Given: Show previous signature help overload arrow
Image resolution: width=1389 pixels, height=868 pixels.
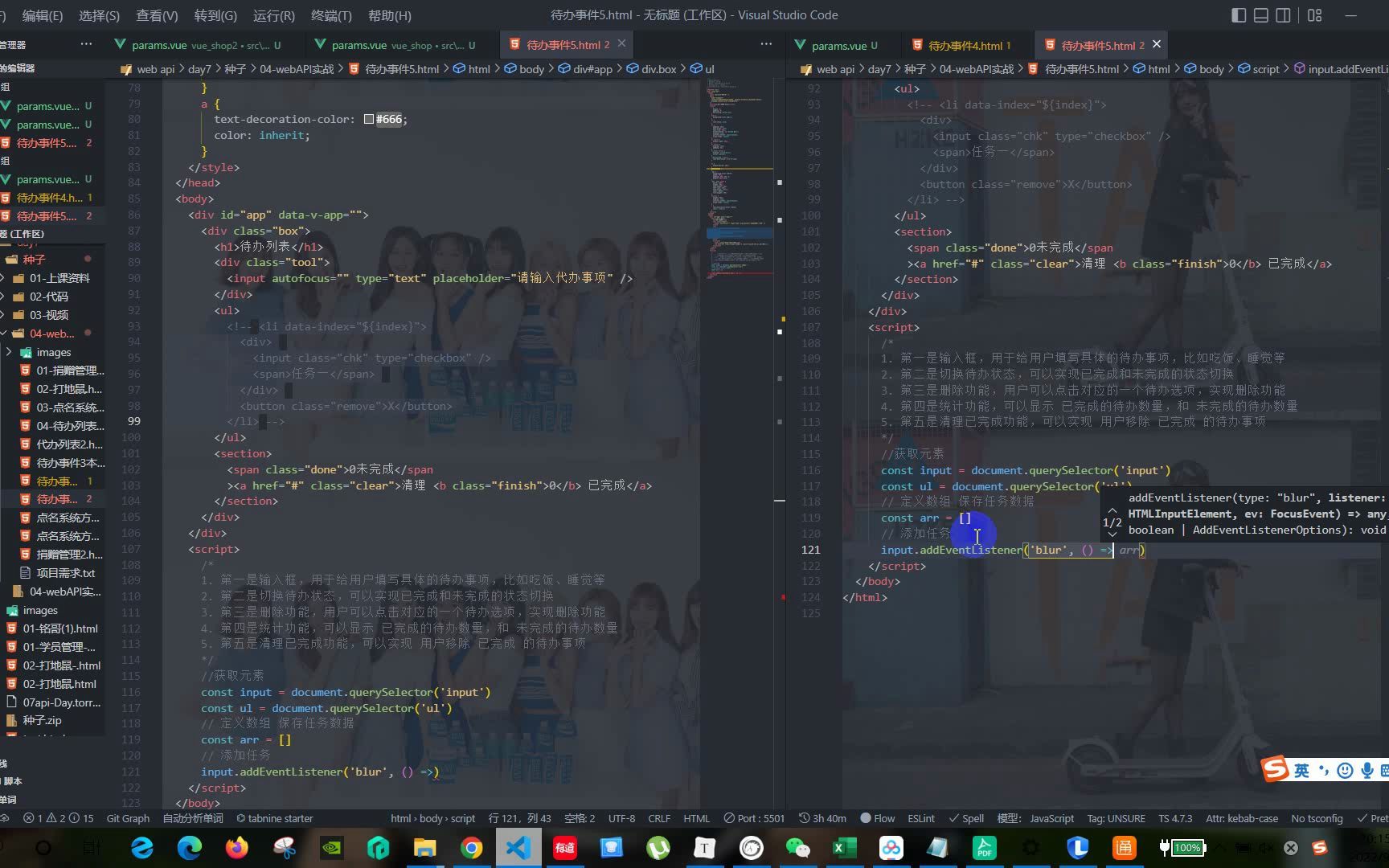Looking at the screenshot, I should coord(1112,510).
